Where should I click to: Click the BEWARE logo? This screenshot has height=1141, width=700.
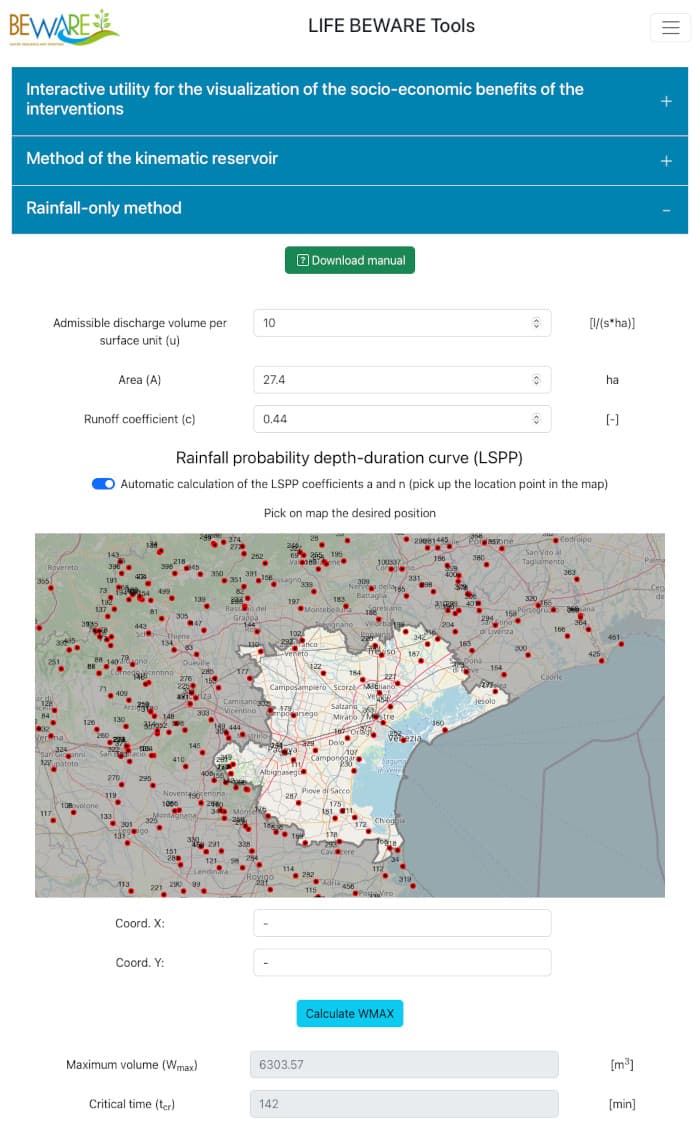(x=63, y=28)
